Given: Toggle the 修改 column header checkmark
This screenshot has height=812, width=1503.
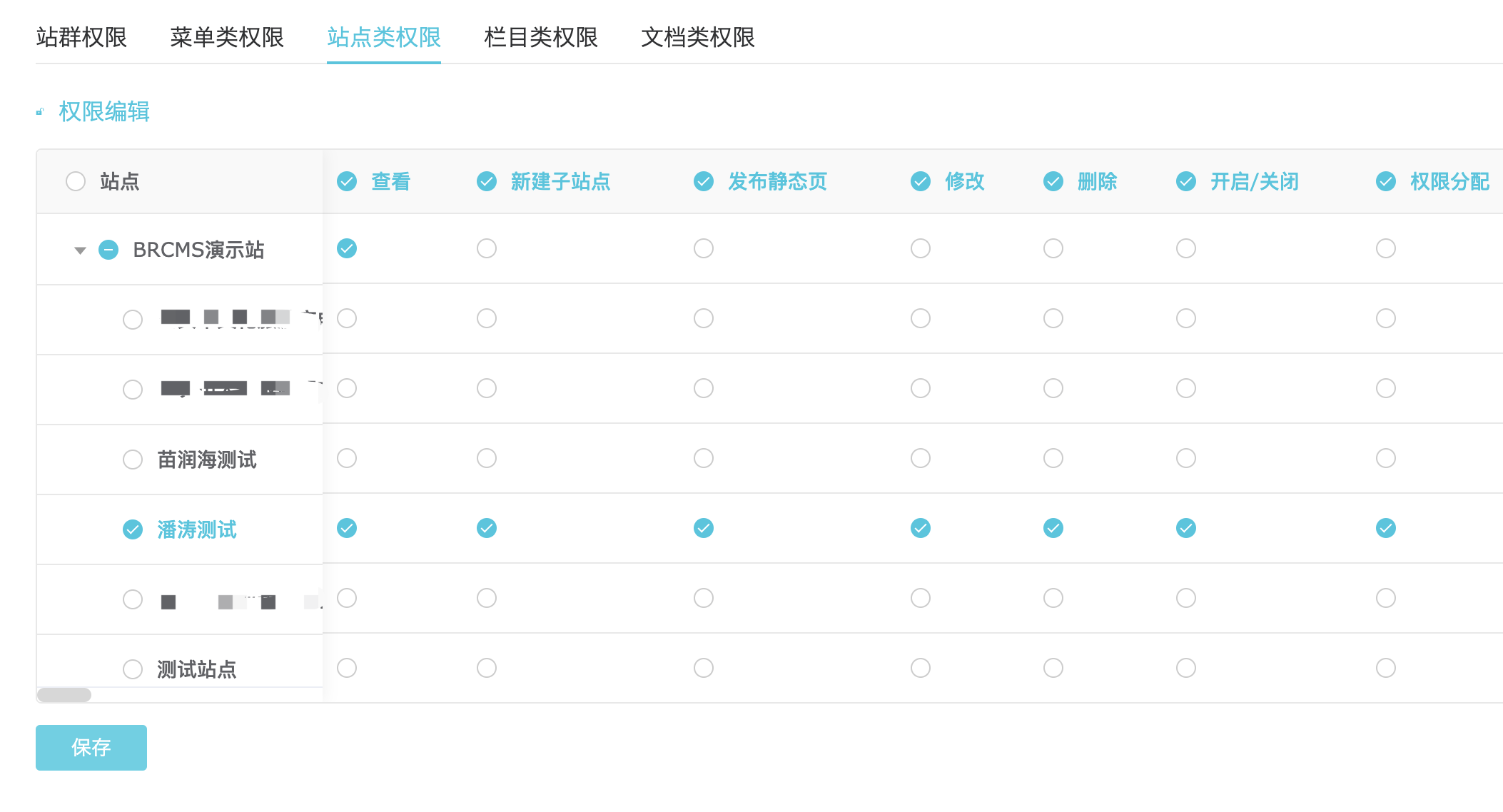Looking at the screenshot, I should click(921, 181).
